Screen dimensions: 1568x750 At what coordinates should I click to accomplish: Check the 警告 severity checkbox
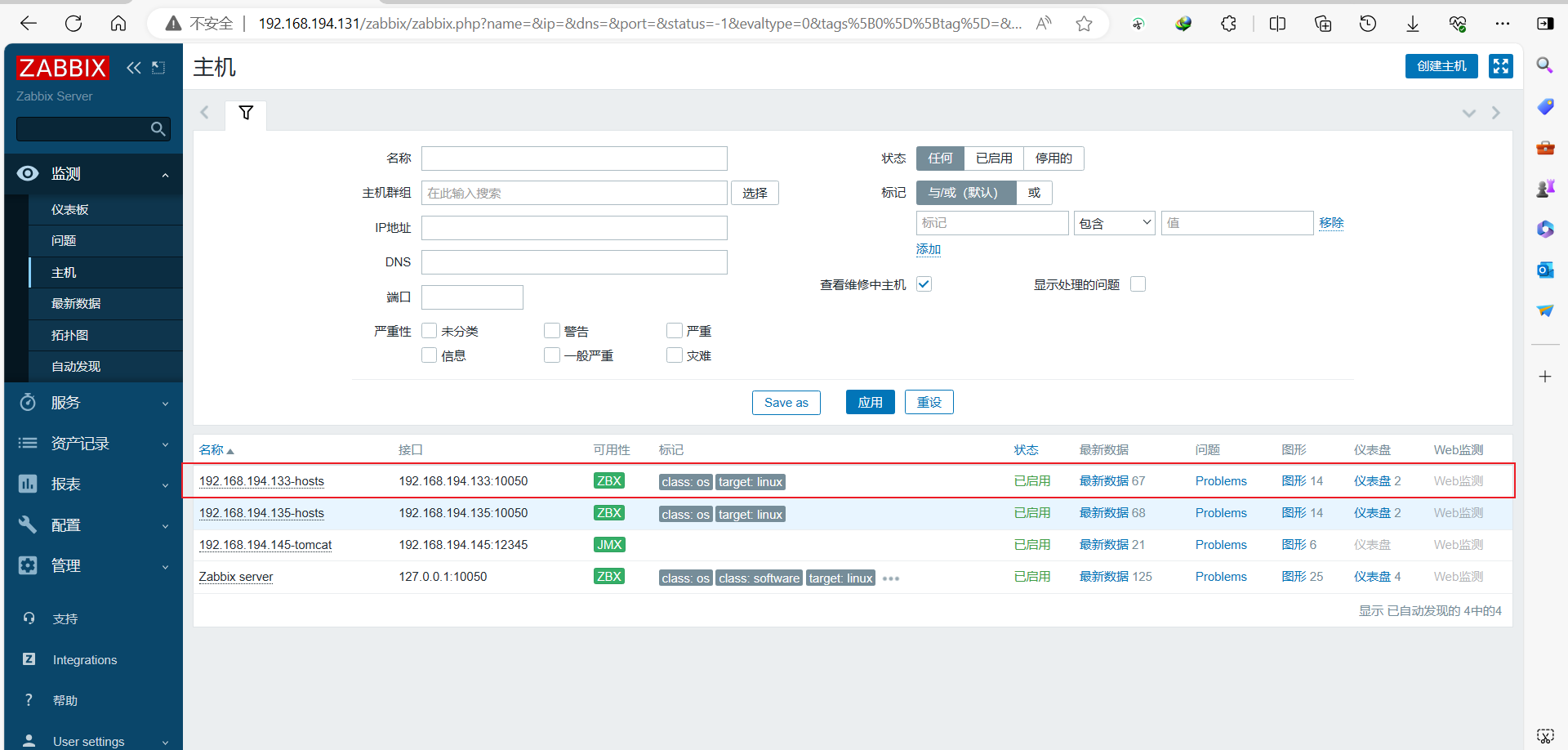pyautogui.click(x=552, y=331)
